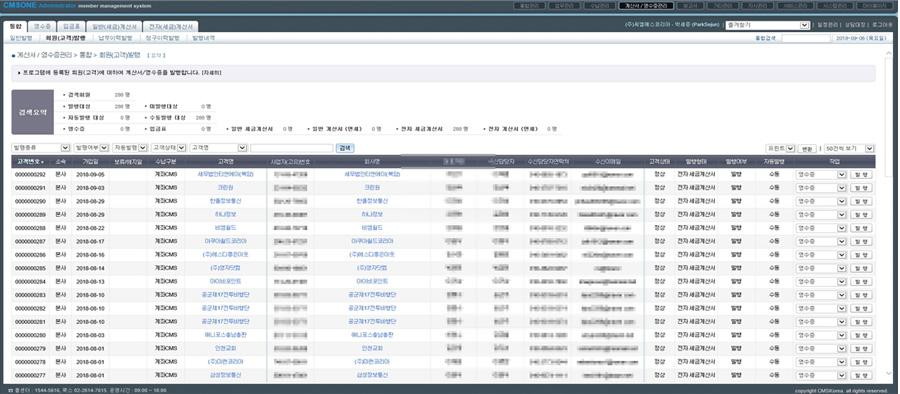This screenshot has height=394, width=900.
Task: Open customer 비엠월드 in the 고객명 column
Action: point(225,227)
